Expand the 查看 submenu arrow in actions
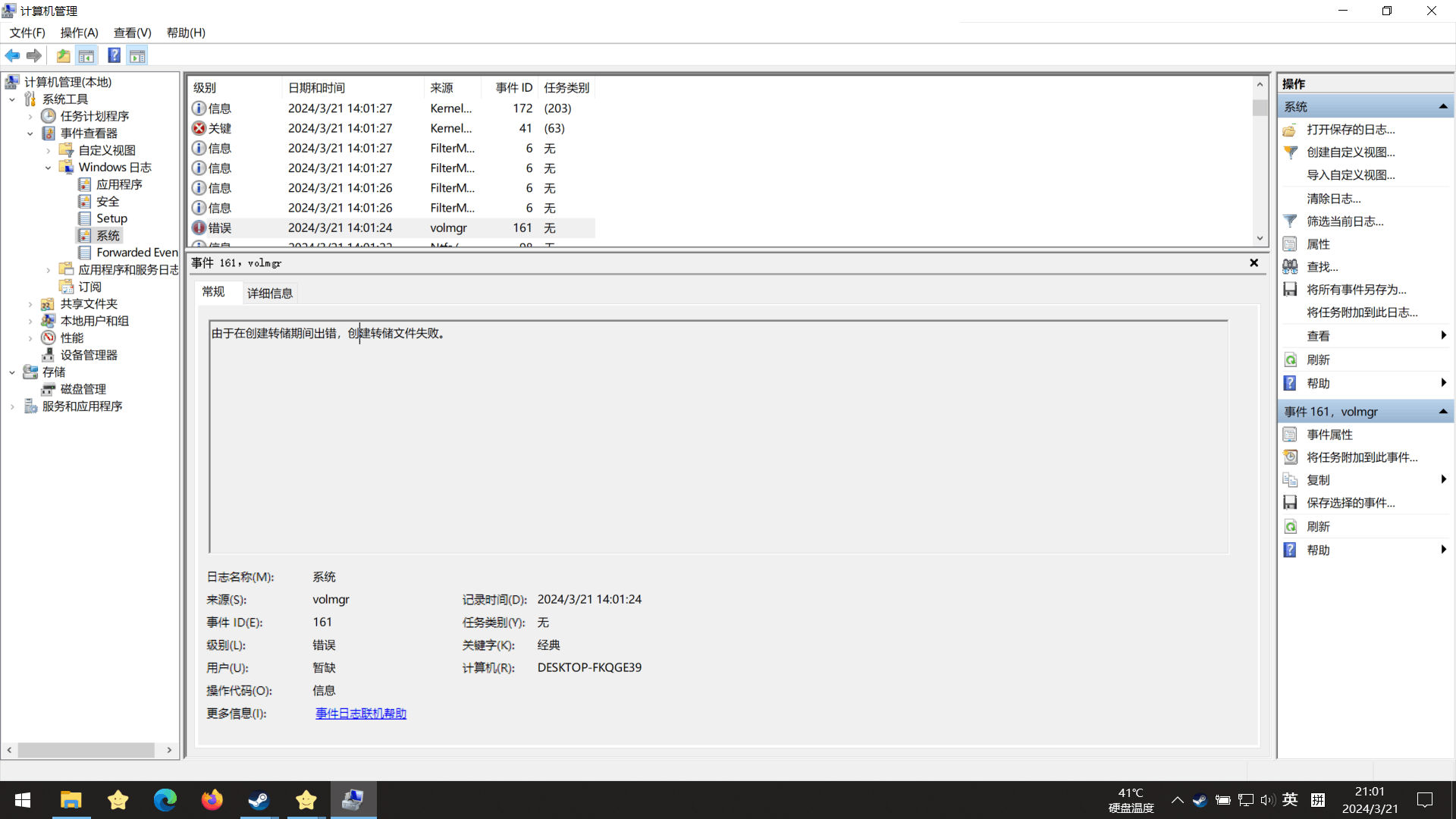Screen dimensions: 1456x819 1443,335
